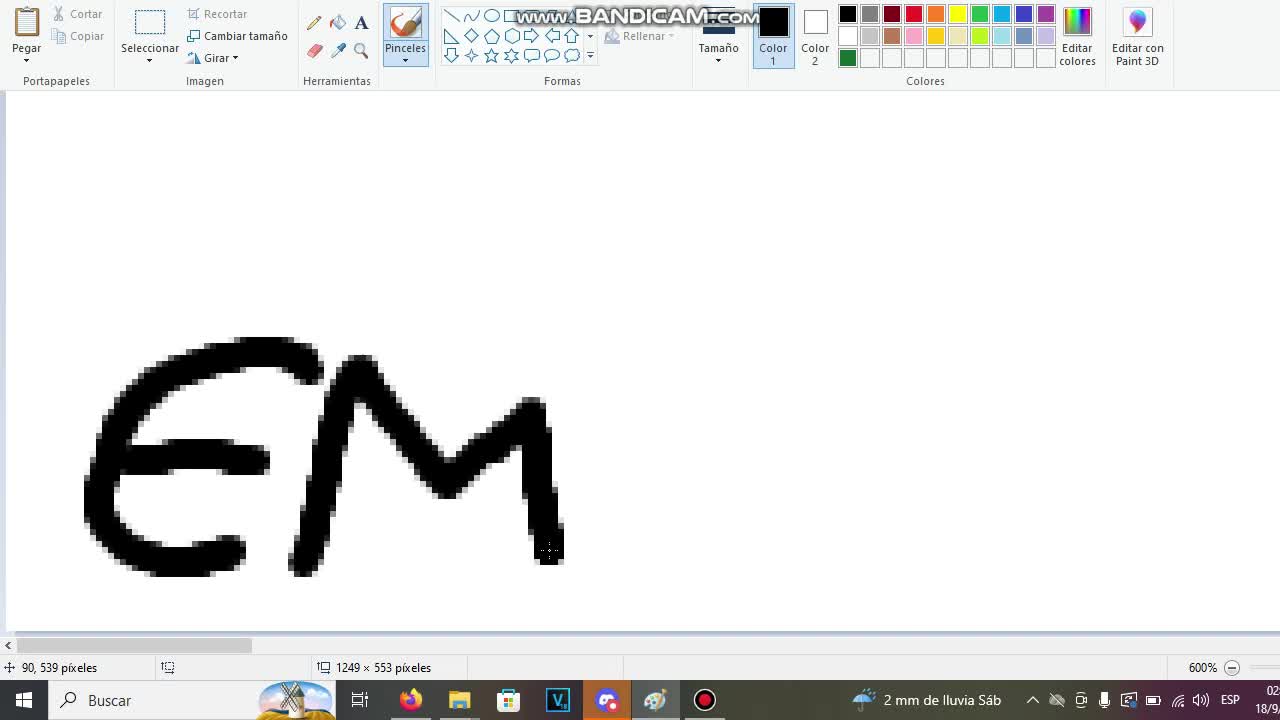Click the Pegar paste icon
Image resolution: width=1280 pixels, height=720 pixels.
pyautogui.click(x=27, y=22)
